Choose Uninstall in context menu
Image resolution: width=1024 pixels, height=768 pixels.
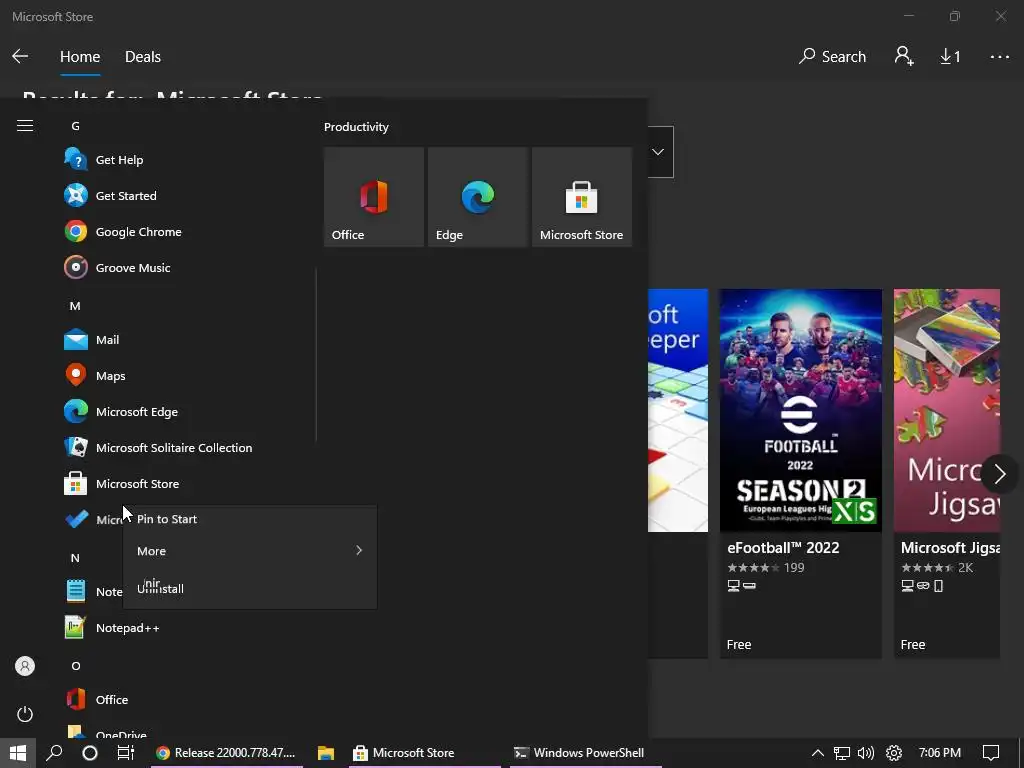point(249,588)
